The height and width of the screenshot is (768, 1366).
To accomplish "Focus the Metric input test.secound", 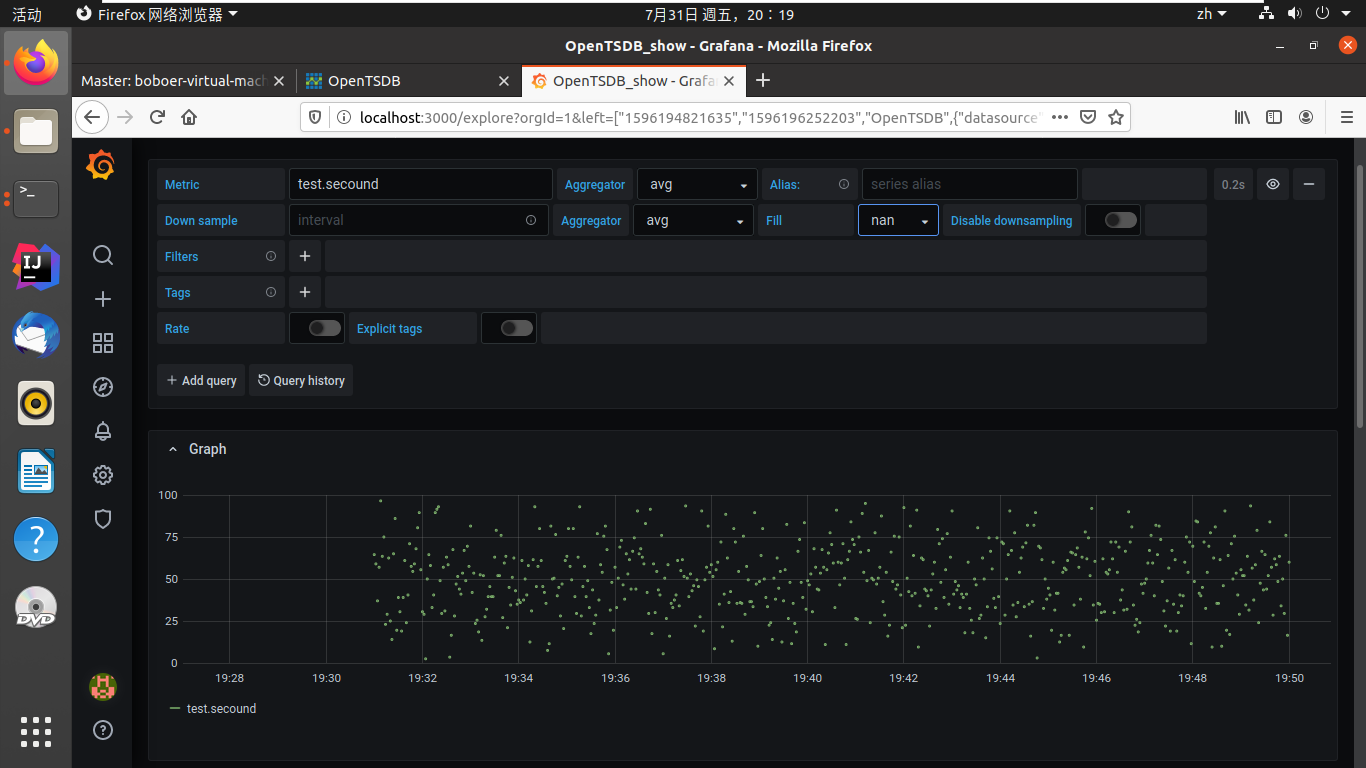I will (x=420, y=184).
